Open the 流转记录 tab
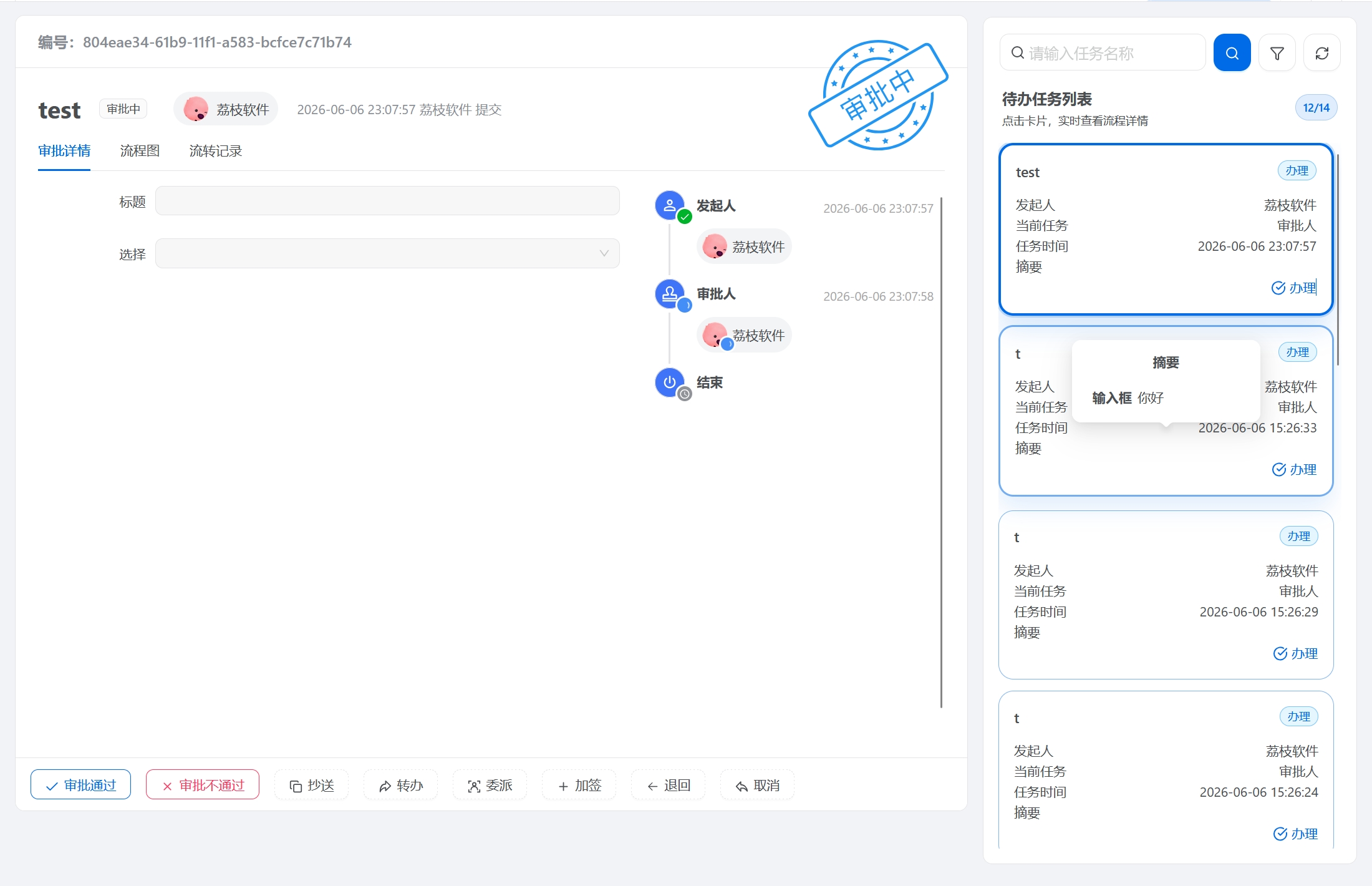Image resolution: width=1372 pixels, height=886 pixels. coord(216,151)
